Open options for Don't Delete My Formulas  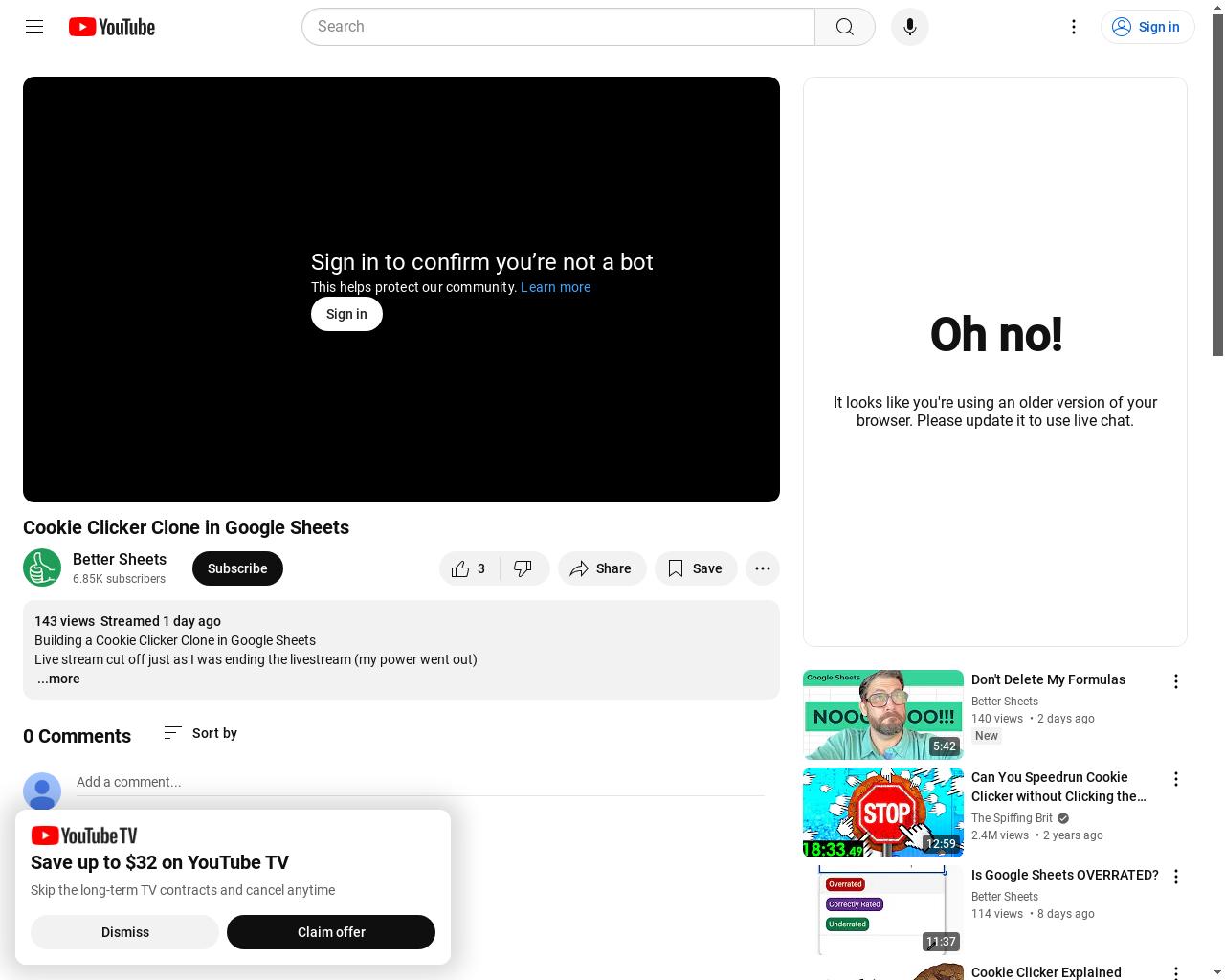(x=1176, y=681)
